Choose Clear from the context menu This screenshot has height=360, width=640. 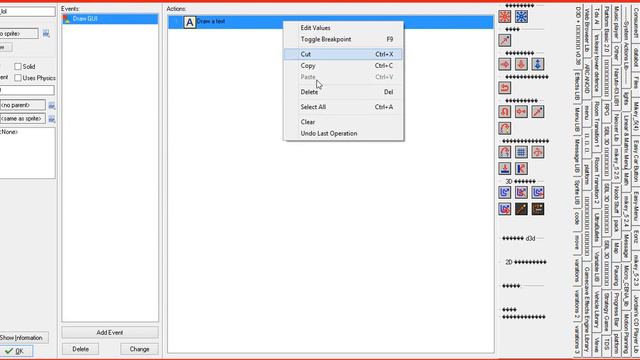tap(343, 122)
